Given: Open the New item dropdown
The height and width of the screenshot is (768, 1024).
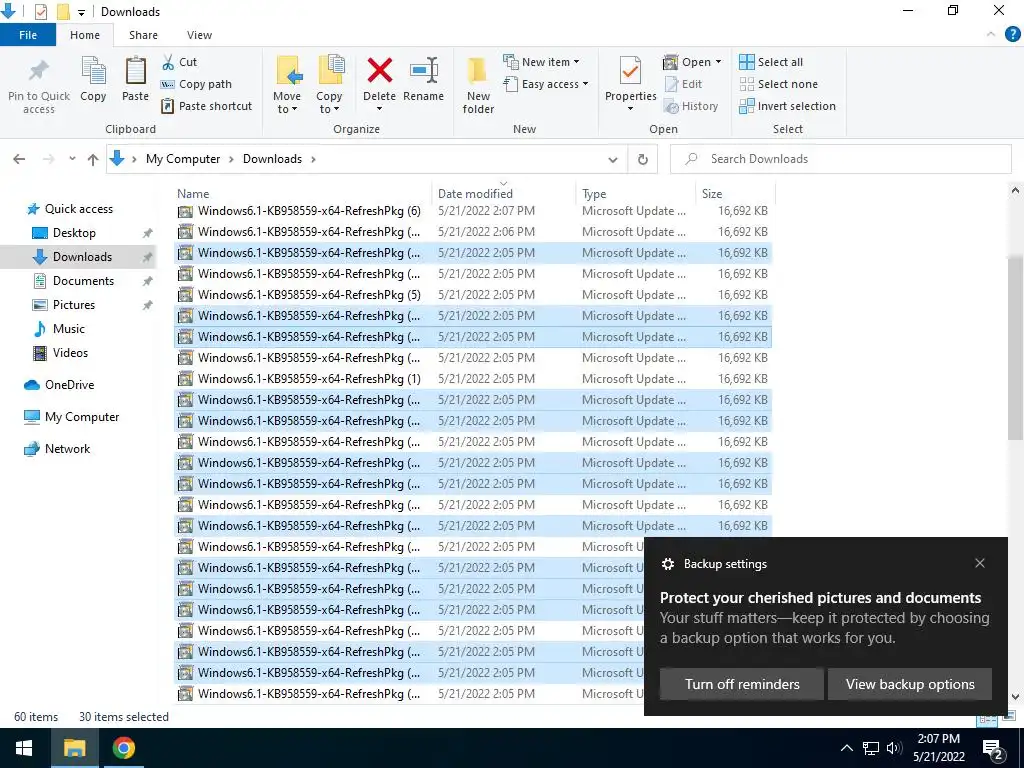Looking at the screenshot, I should 541,62.
